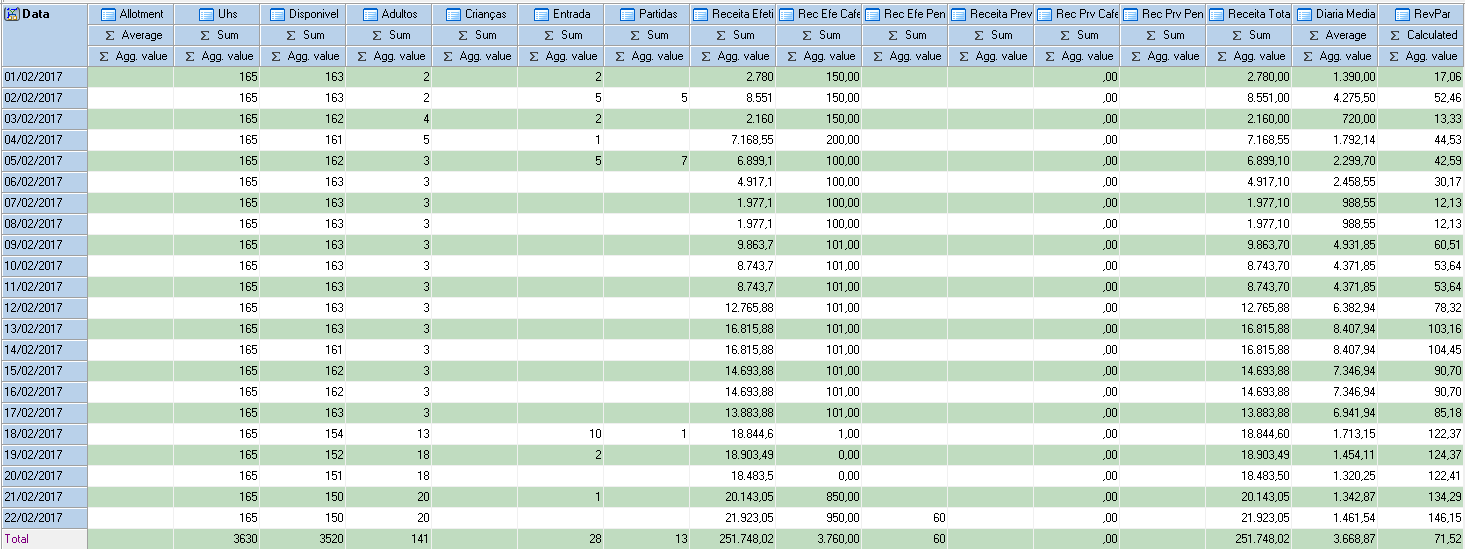Select the 01/02/2017 date row header
The width and height of the screenshot is (1465, 549).
click(x=44, y=77)
